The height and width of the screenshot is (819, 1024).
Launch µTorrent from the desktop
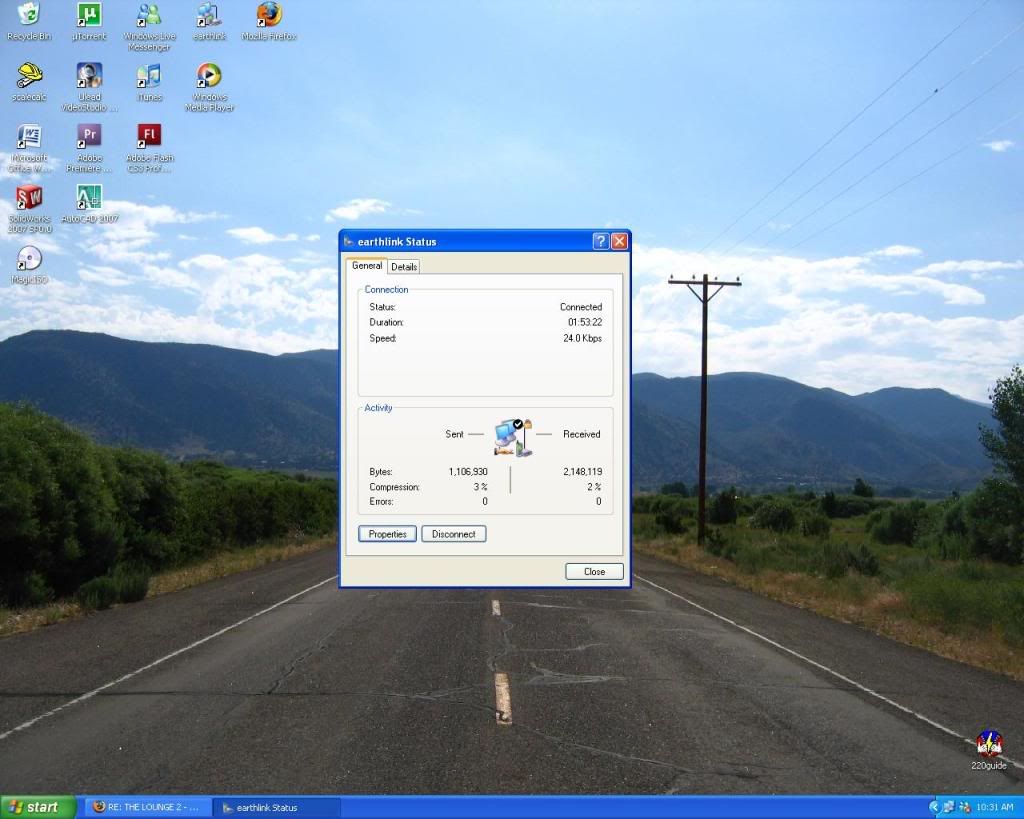[89, 16]
